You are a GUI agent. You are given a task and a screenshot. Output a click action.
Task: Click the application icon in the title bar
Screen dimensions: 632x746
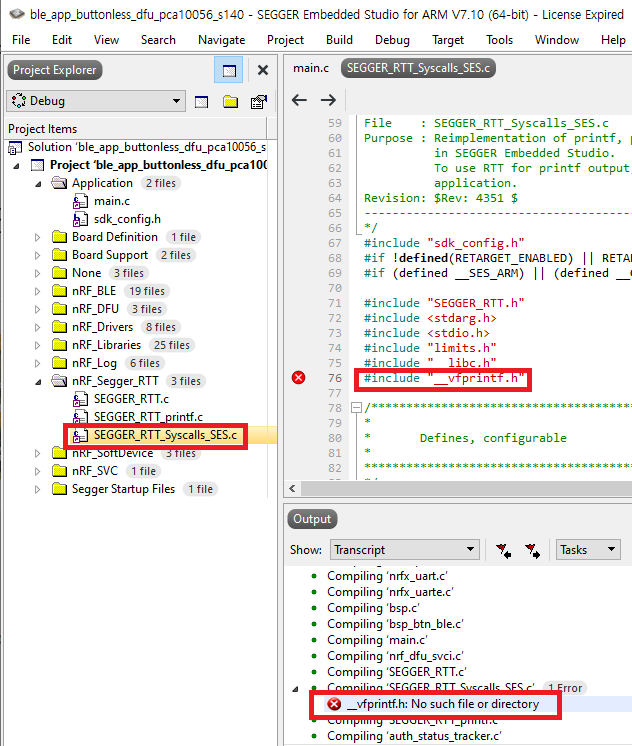pyautogui.click(x=16, y=14)
